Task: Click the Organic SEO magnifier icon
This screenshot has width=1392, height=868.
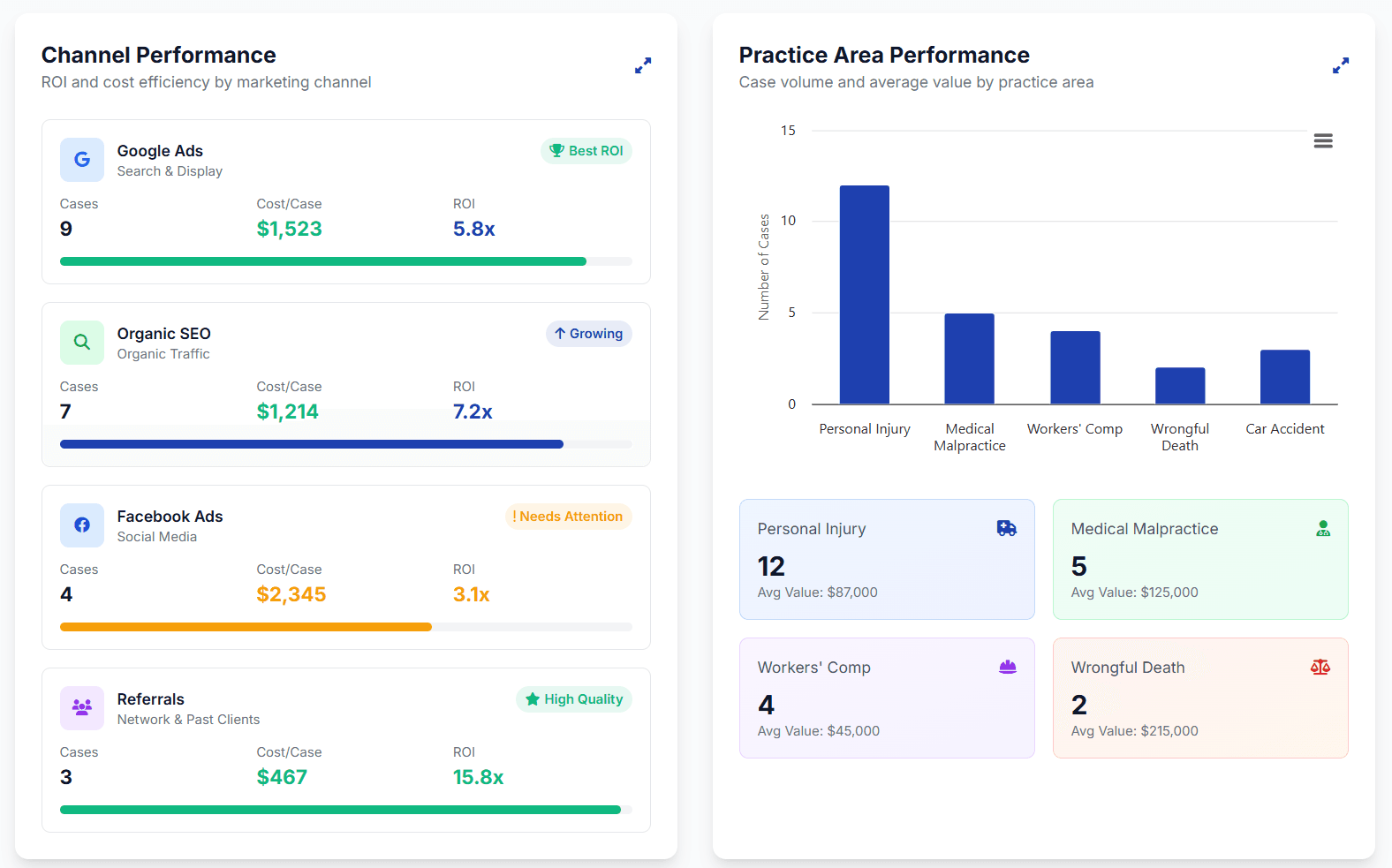Action: 82,343
